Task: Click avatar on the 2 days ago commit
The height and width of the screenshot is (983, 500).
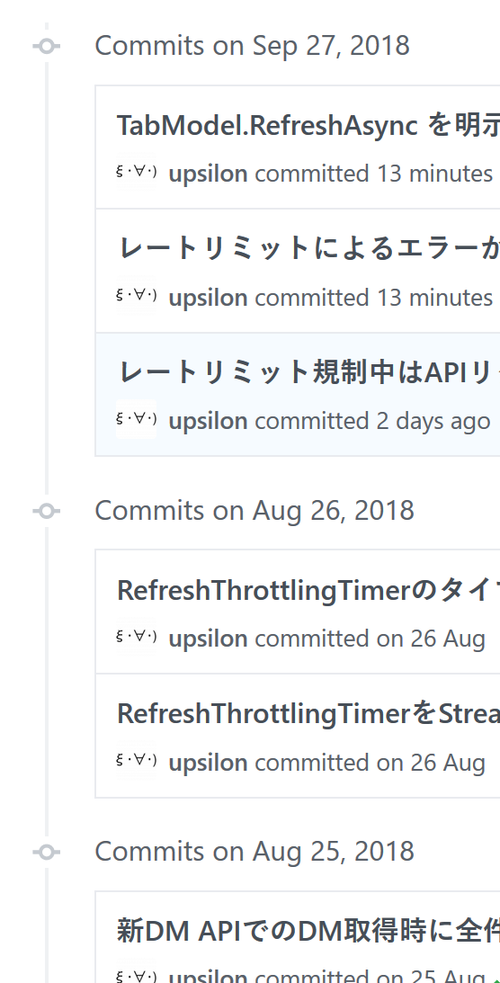Action: [136, 419]
